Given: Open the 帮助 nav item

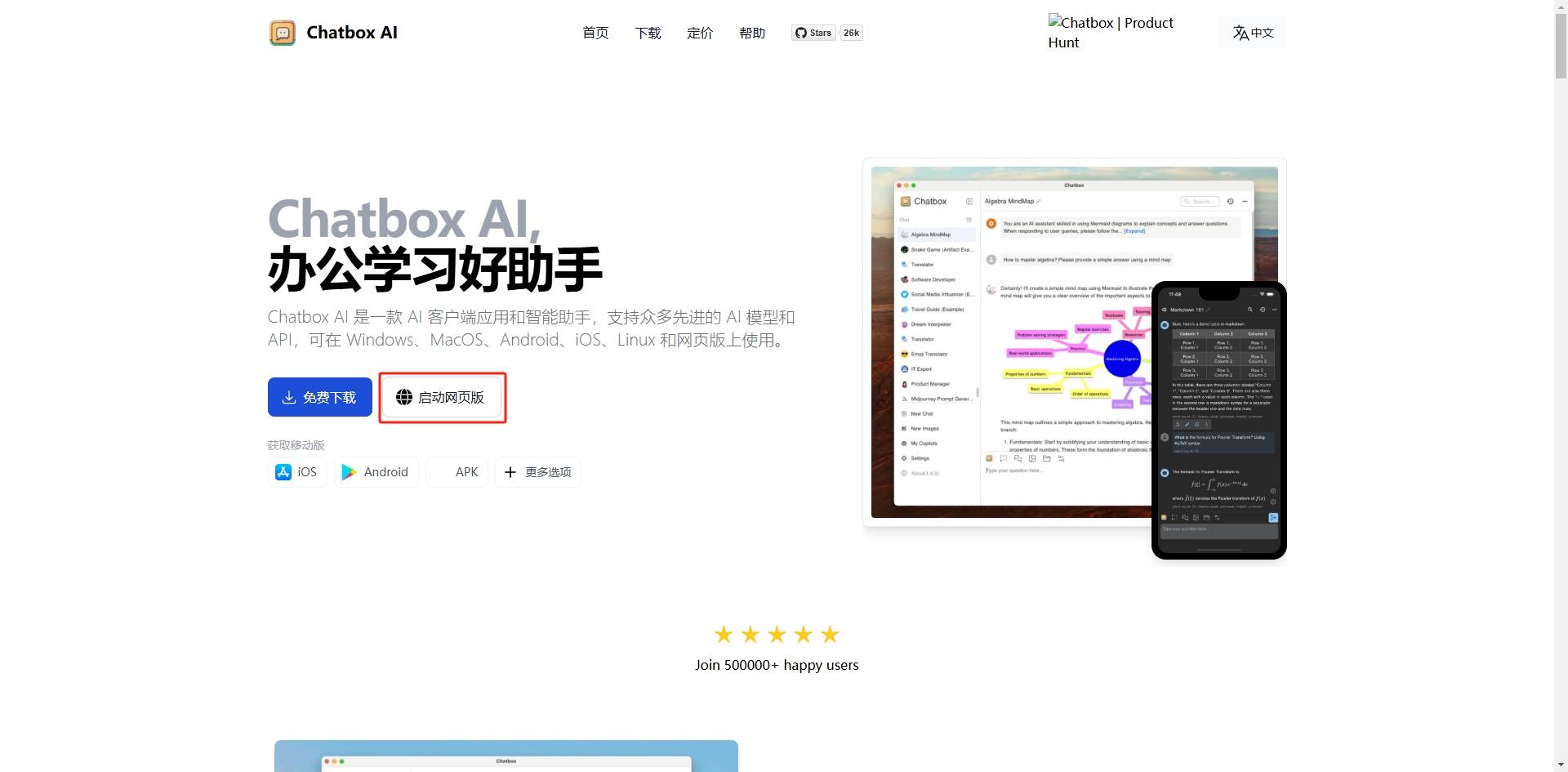Looking at the screenshot, I should (752, 33).
